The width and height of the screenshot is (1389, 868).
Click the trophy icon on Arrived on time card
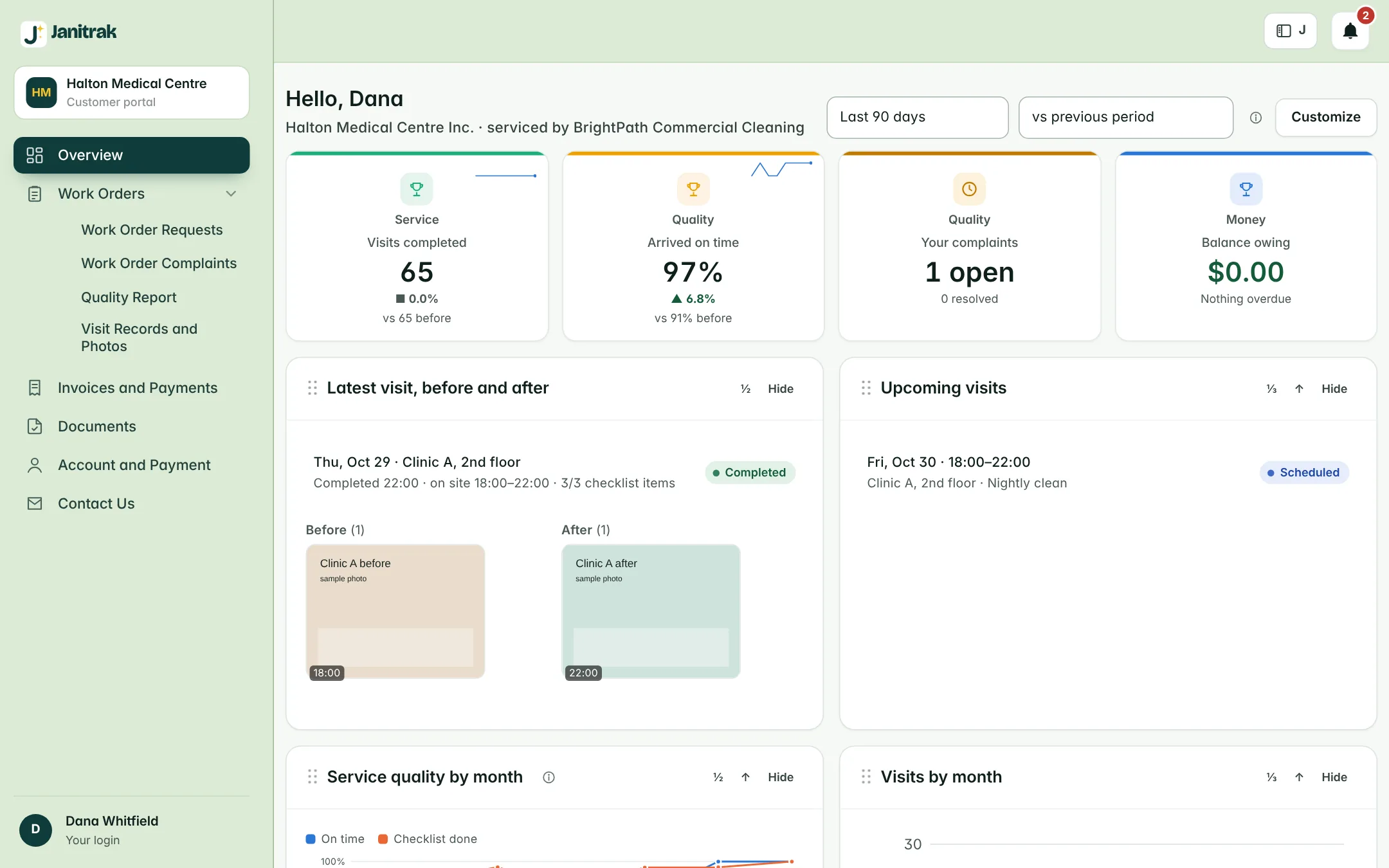[x=693, y=189]
